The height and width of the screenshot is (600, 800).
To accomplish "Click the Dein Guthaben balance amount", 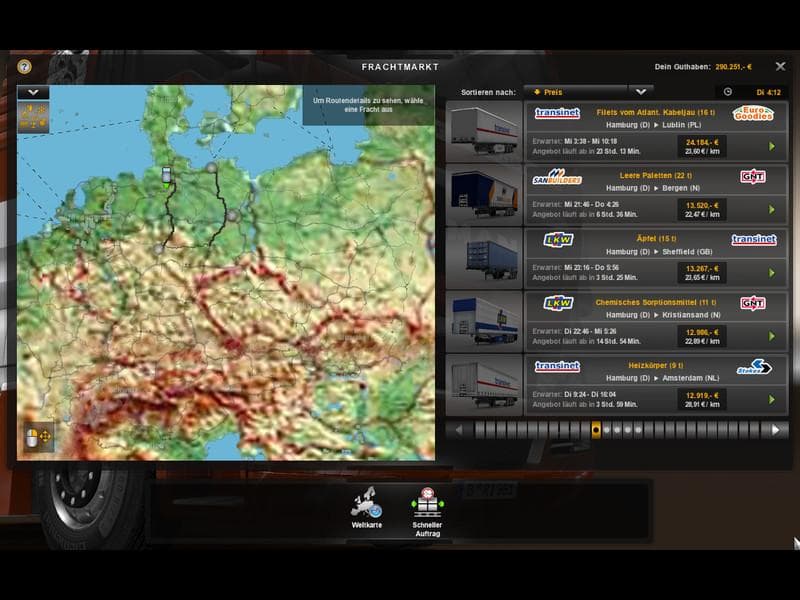I will tap(733, 67).
